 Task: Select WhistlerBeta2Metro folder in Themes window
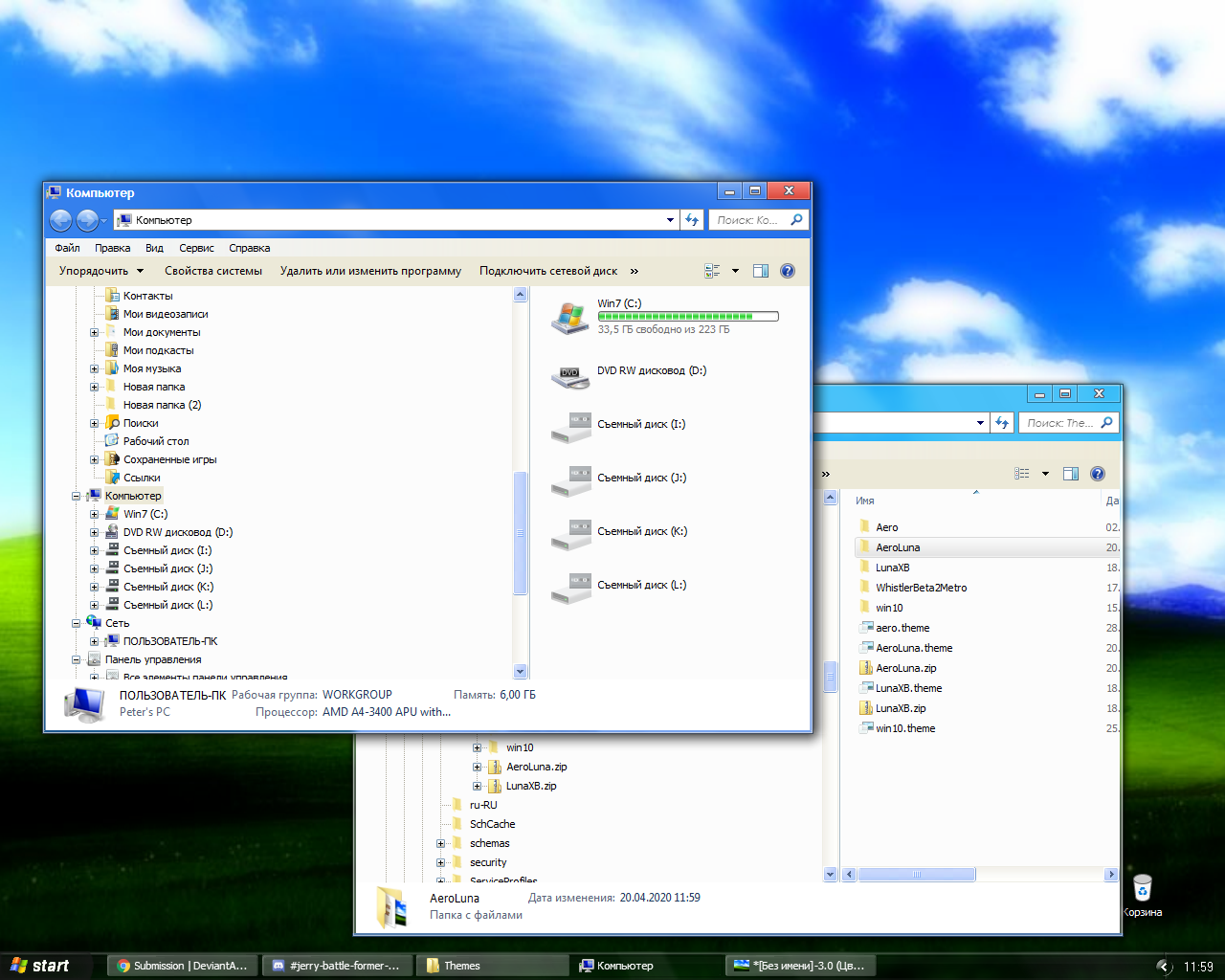pos(921,588)
